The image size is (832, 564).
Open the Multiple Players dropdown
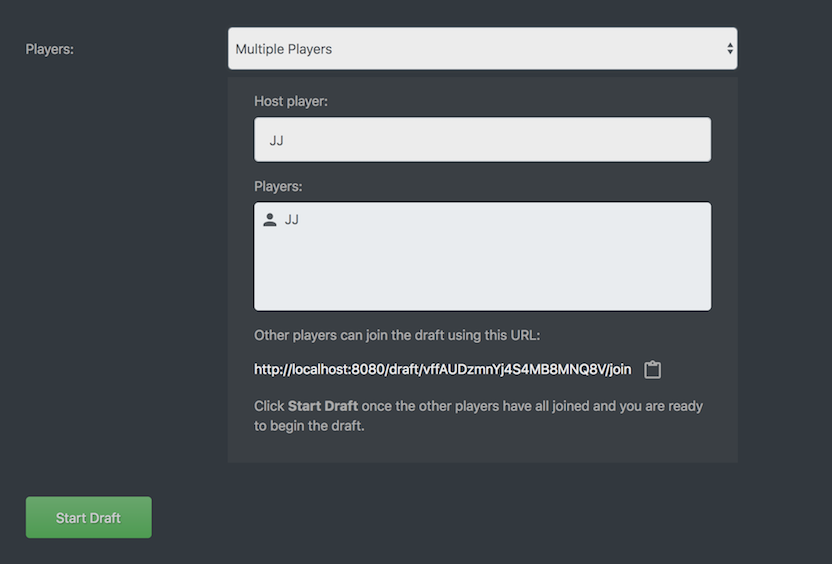[482, 48]
